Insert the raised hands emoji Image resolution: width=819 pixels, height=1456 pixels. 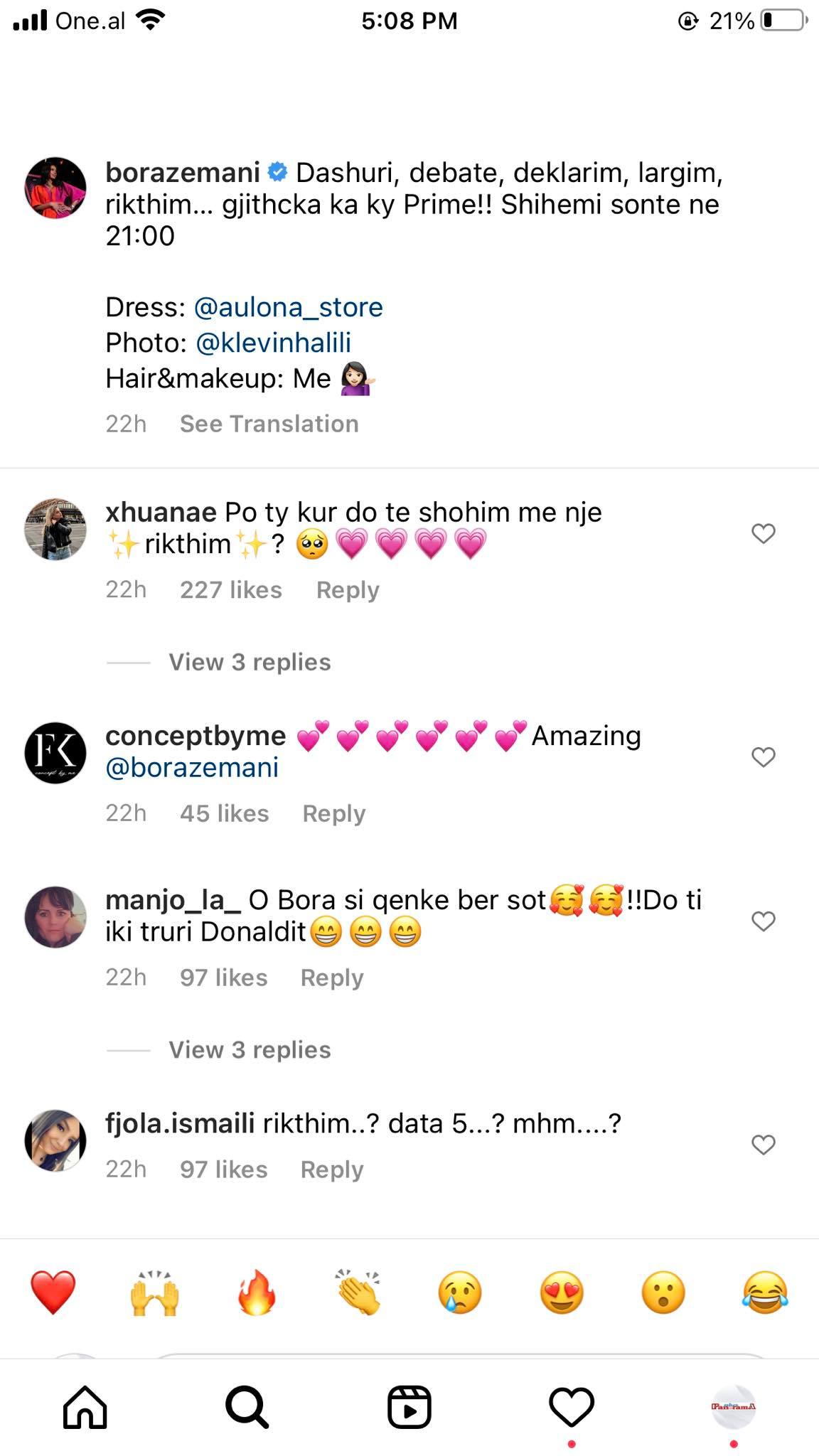click(155, 1292)
